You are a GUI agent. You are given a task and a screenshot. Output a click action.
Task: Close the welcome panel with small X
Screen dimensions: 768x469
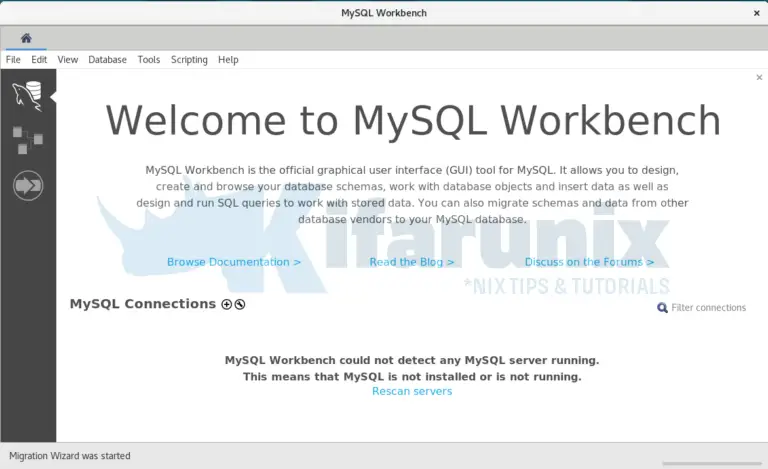(x=759, y=77)
